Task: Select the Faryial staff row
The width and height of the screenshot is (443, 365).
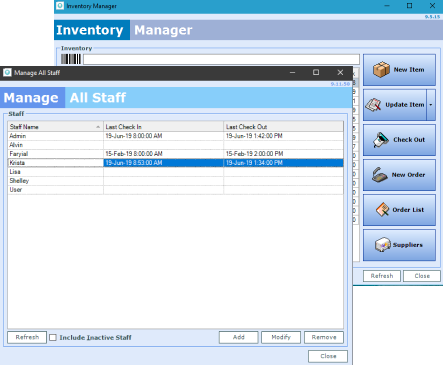Action: point(175,154)
